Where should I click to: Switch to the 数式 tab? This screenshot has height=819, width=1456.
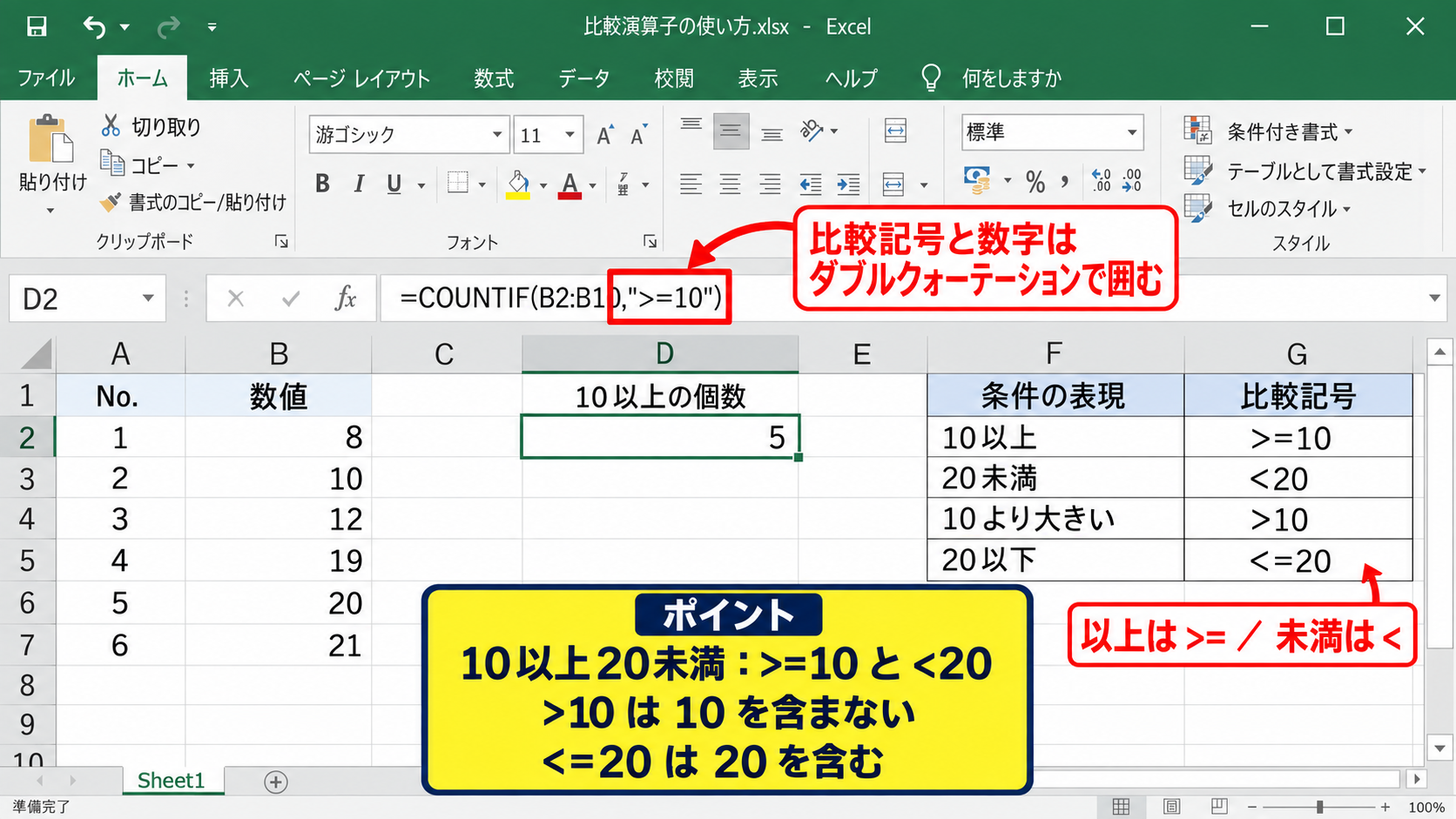(494, 78)
